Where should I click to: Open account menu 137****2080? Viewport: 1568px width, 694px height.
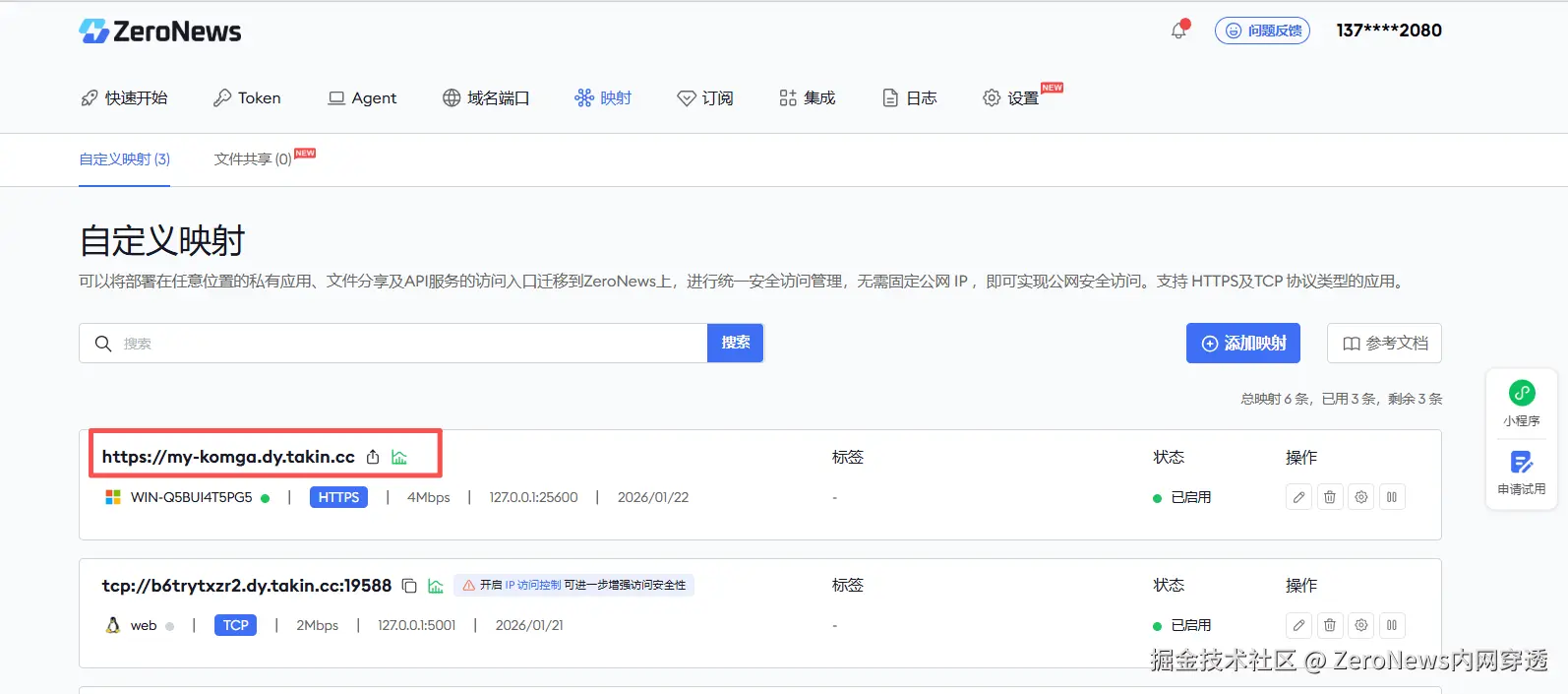tap(1389, 31)
